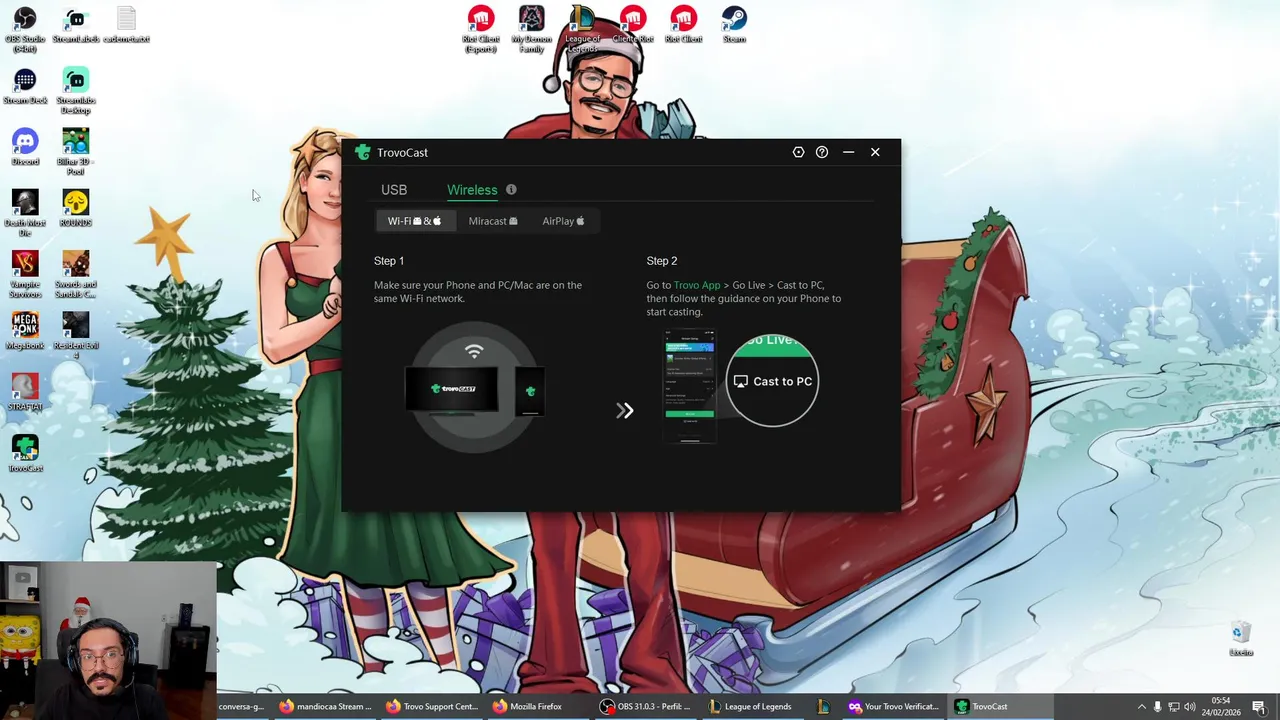Viewport: 1280px width, 720px height.
Task: Close the TrovoCast window
Action: tap(875, 152)
